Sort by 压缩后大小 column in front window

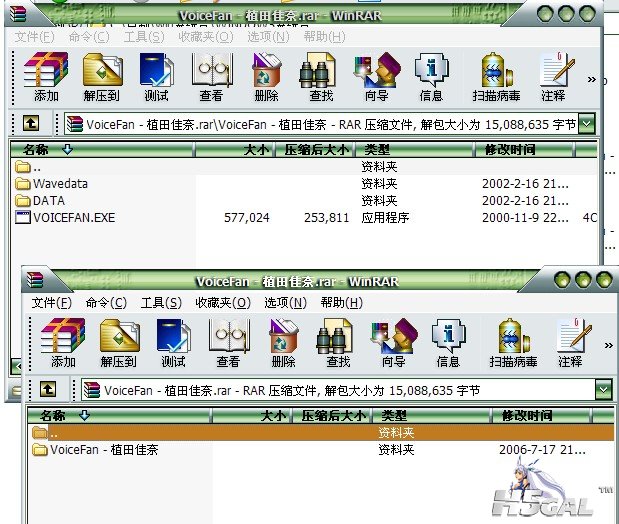click(333, 415)
